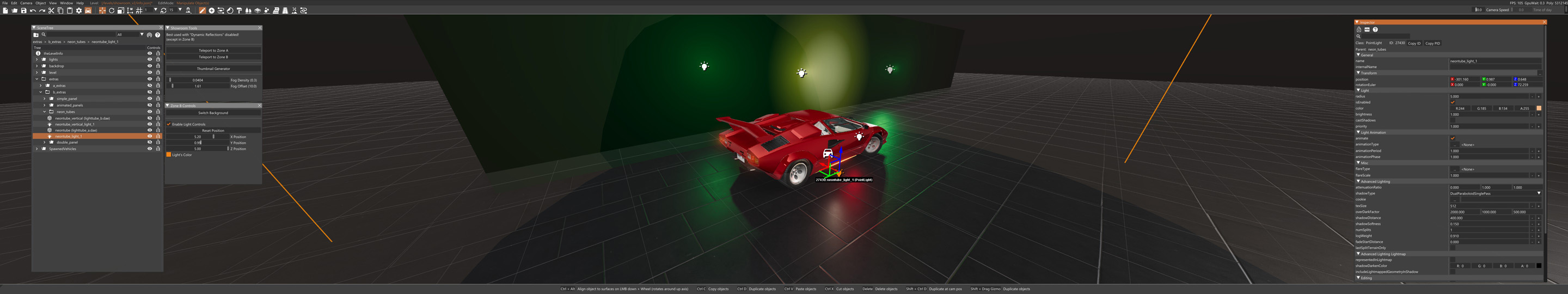
Task: Toggle visibility eye of backdrop group
Action: coord(150,66)
